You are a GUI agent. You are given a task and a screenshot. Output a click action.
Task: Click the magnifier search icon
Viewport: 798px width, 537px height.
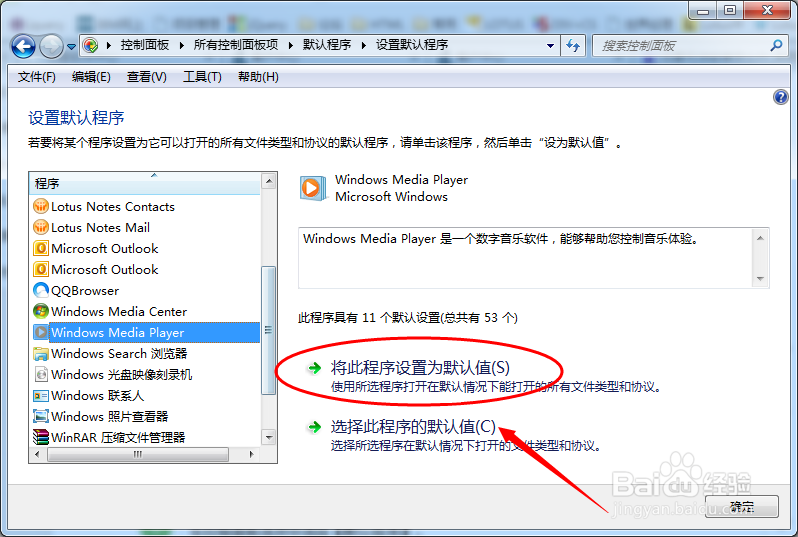pos(776,45)
